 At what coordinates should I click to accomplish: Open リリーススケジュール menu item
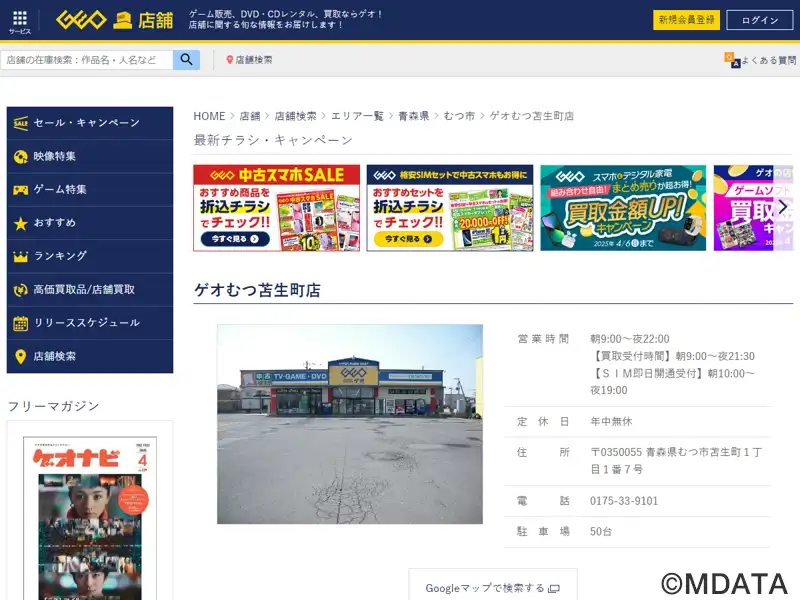90,323
